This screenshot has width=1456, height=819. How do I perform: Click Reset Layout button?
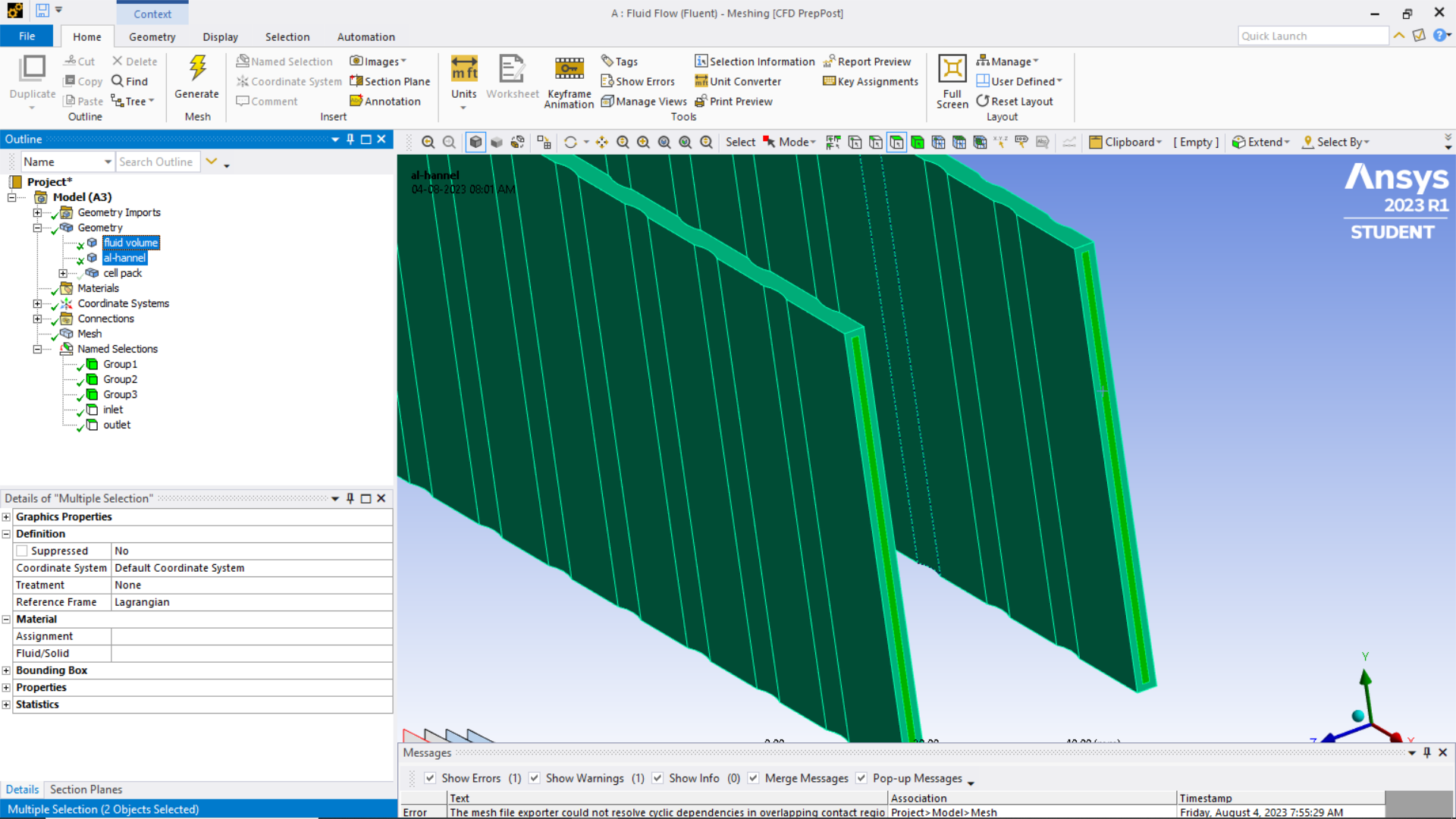click(x=1015, y=101)
